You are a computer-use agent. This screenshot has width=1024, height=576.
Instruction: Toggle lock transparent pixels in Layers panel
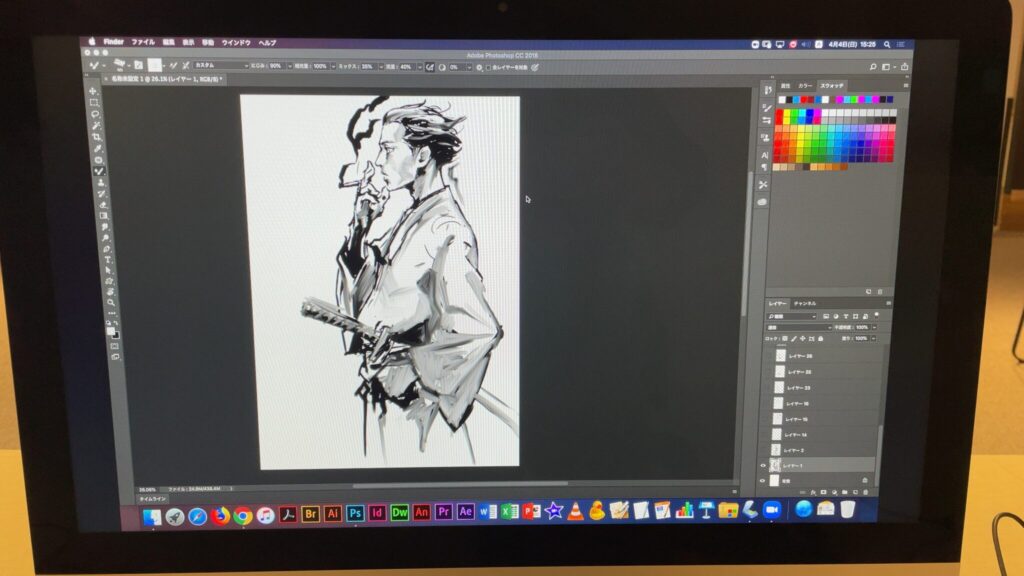coord(785,339)
